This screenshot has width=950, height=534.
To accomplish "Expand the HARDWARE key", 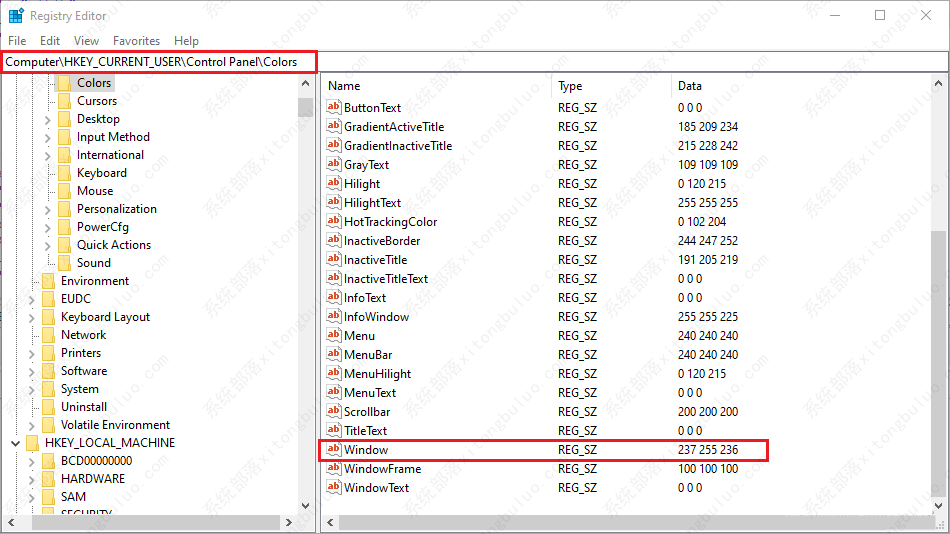I will click(x=32, y=479).
